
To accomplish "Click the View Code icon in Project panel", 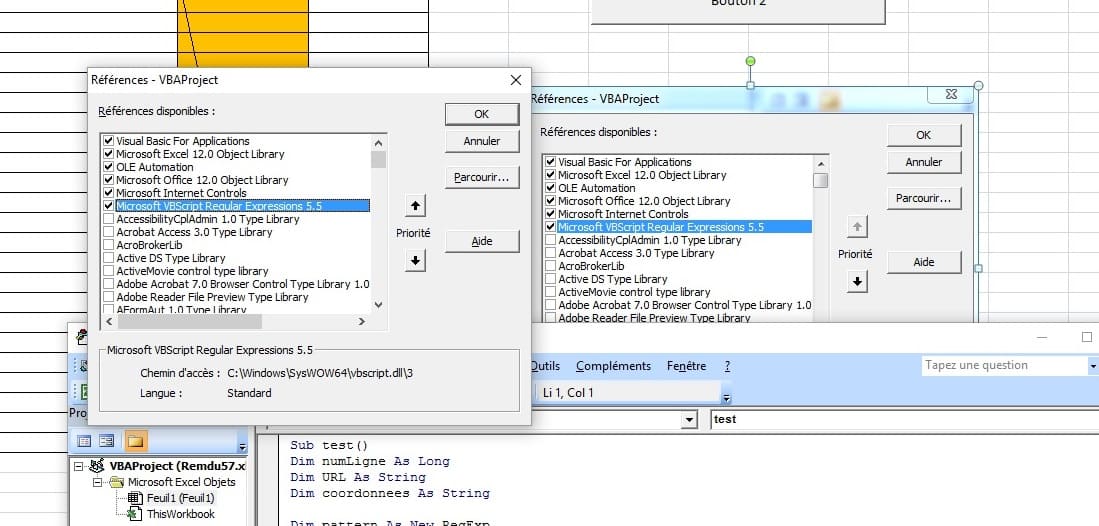I will (x=84, y=441).
